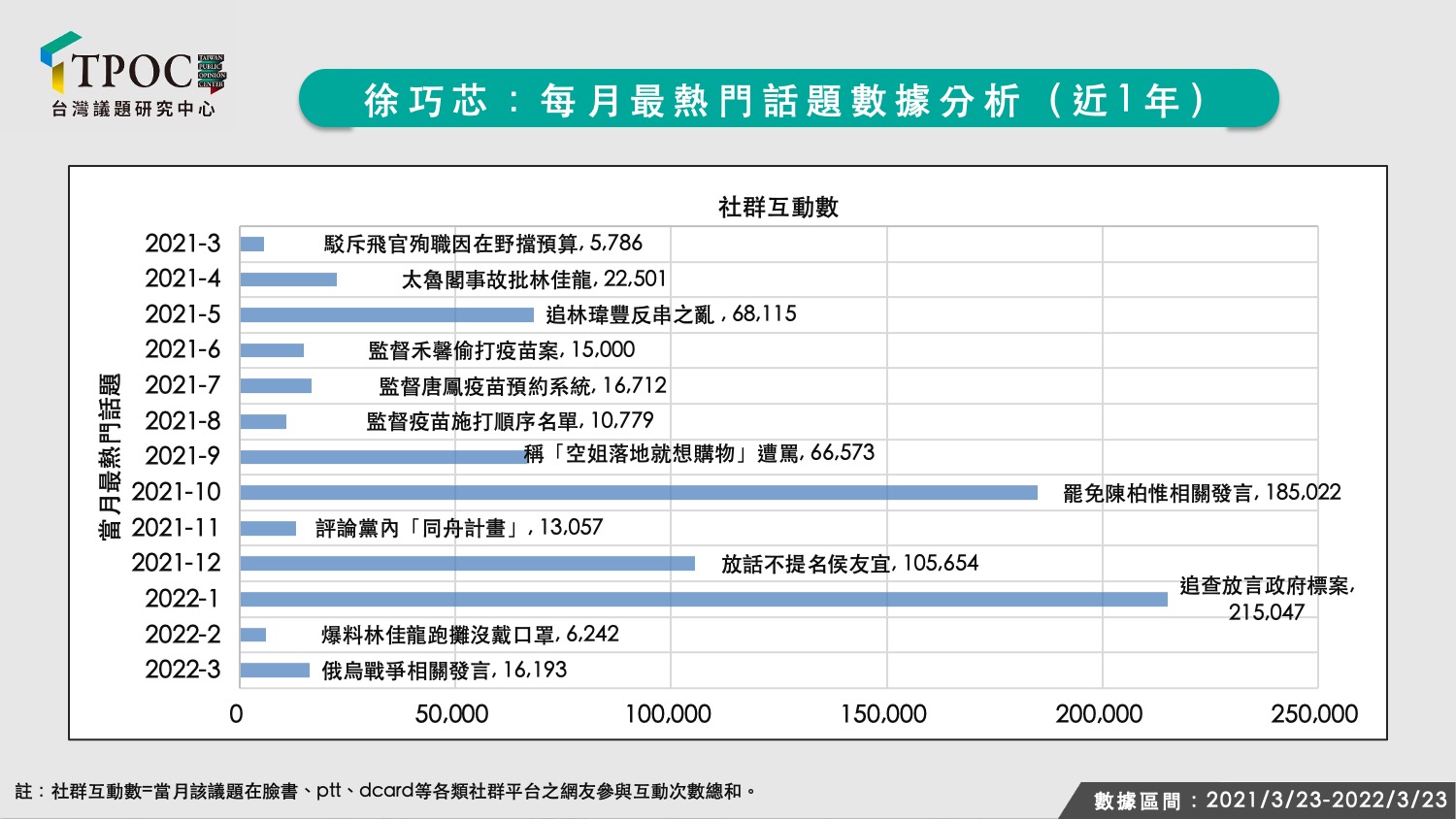Click the 數據區間 date range box

click(x=1262, y=801)
